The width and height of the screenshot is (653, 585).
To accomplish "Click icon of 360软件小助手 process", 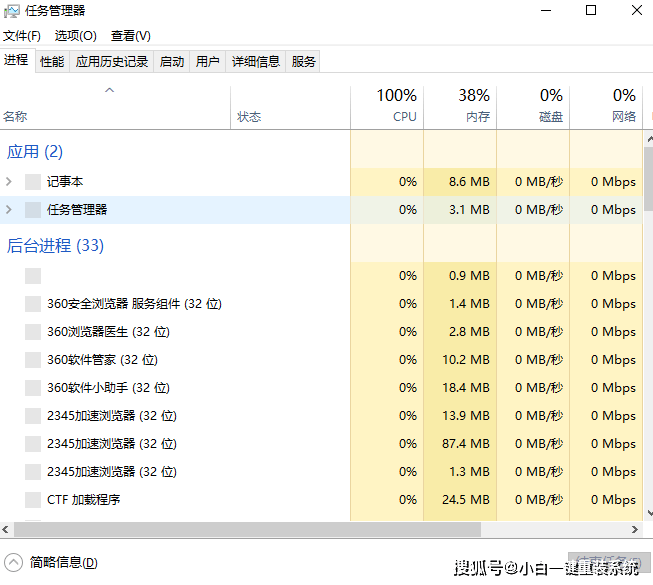I will click(33, 388).
